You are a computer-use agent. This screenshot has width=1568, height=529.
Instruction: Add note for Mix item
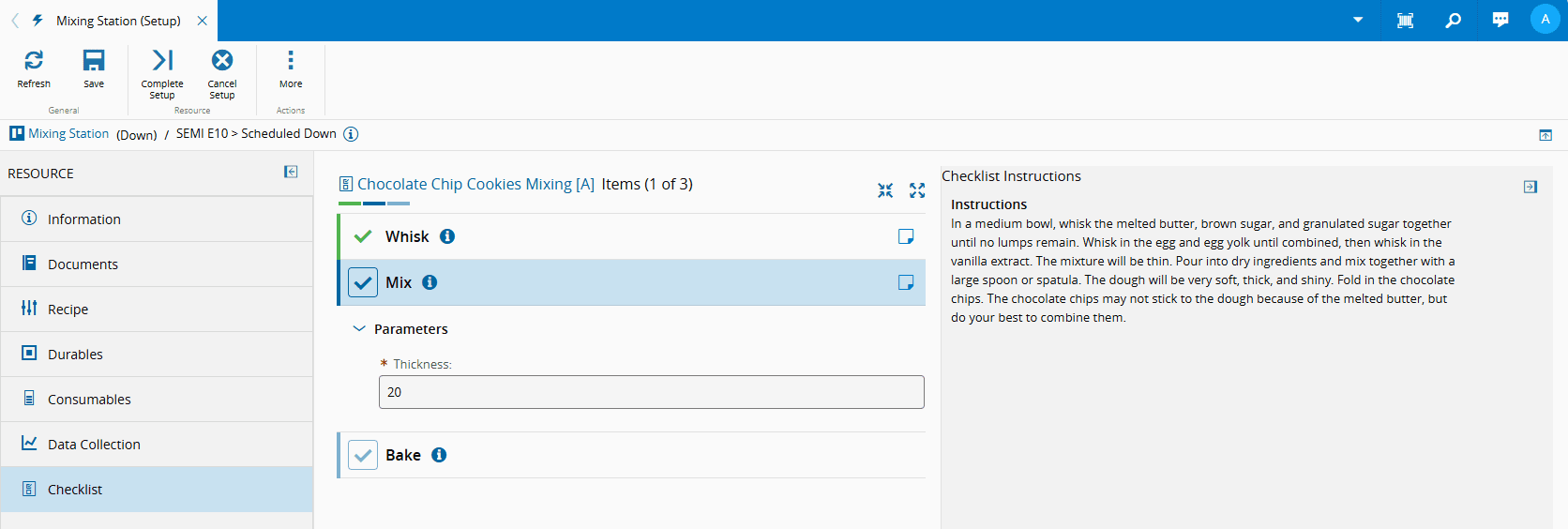pos(905,282)
